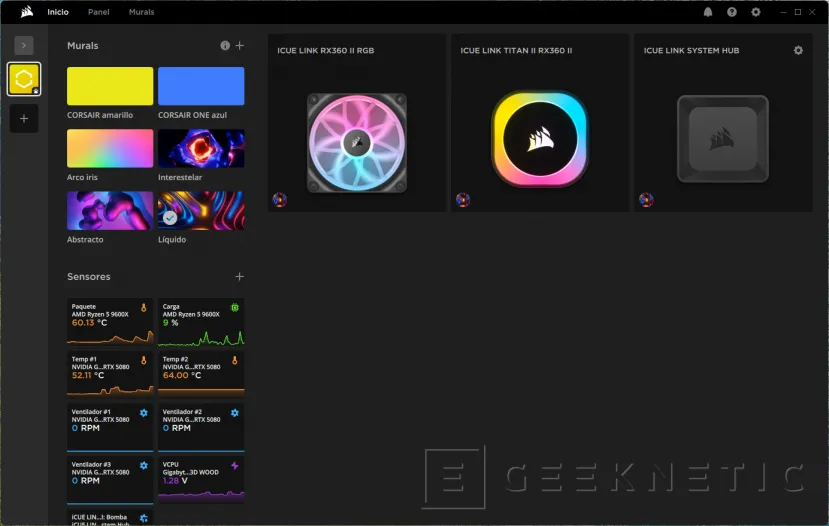Select the Abstracto mural thumbnail
829x526 pixels.
110,210
